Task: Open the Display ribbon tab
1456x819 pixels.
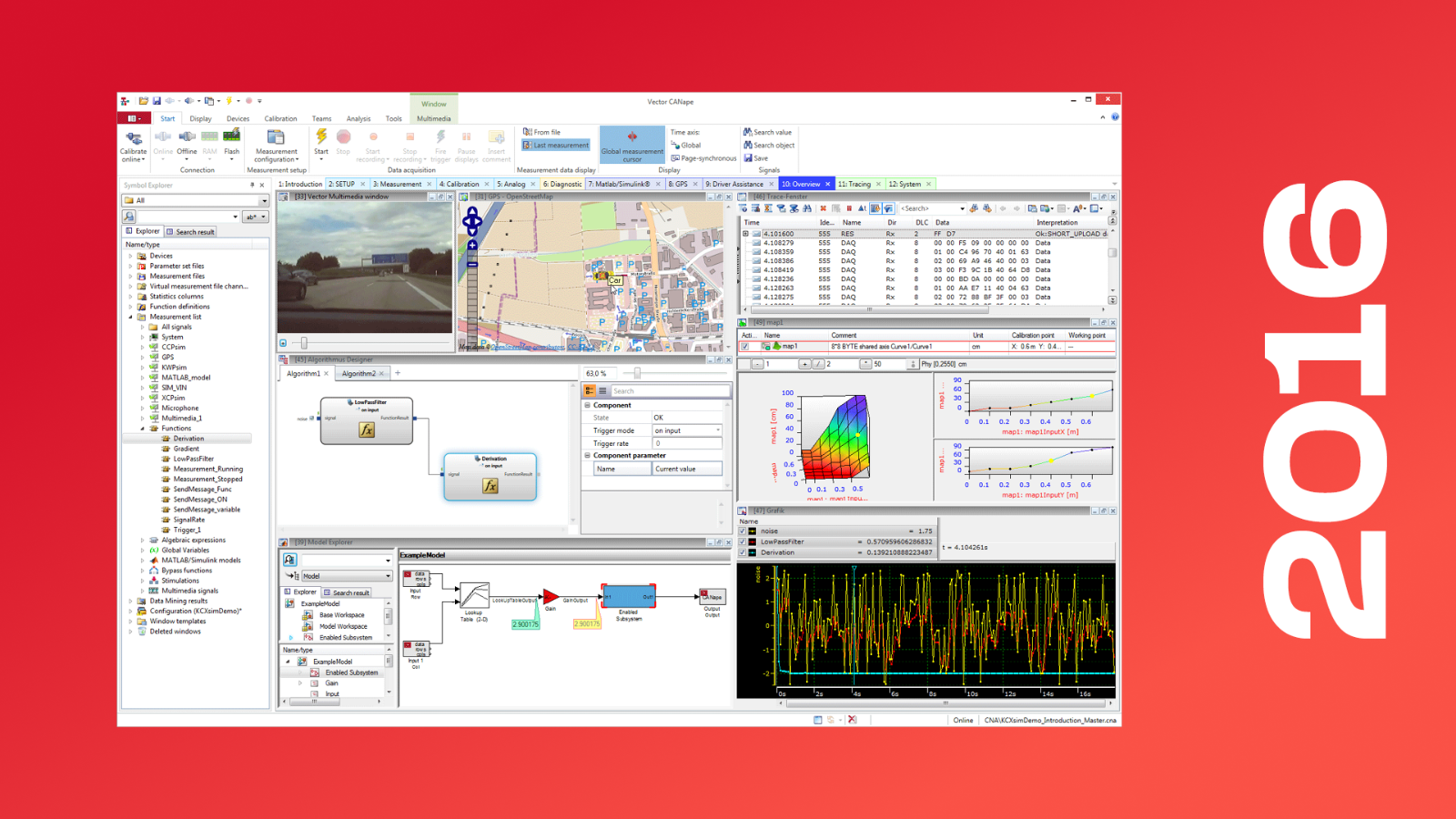Action: (x=200, y=118)
